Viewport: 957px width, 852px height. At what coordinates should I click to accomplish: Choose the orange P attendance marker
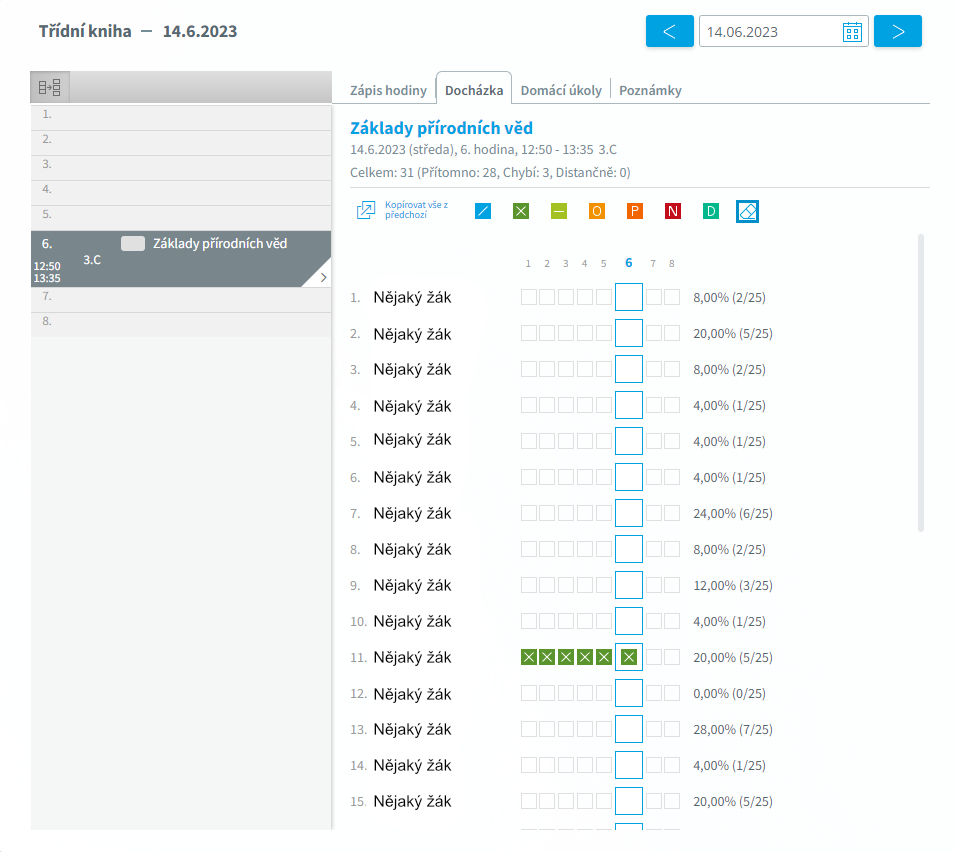(634, 211)
